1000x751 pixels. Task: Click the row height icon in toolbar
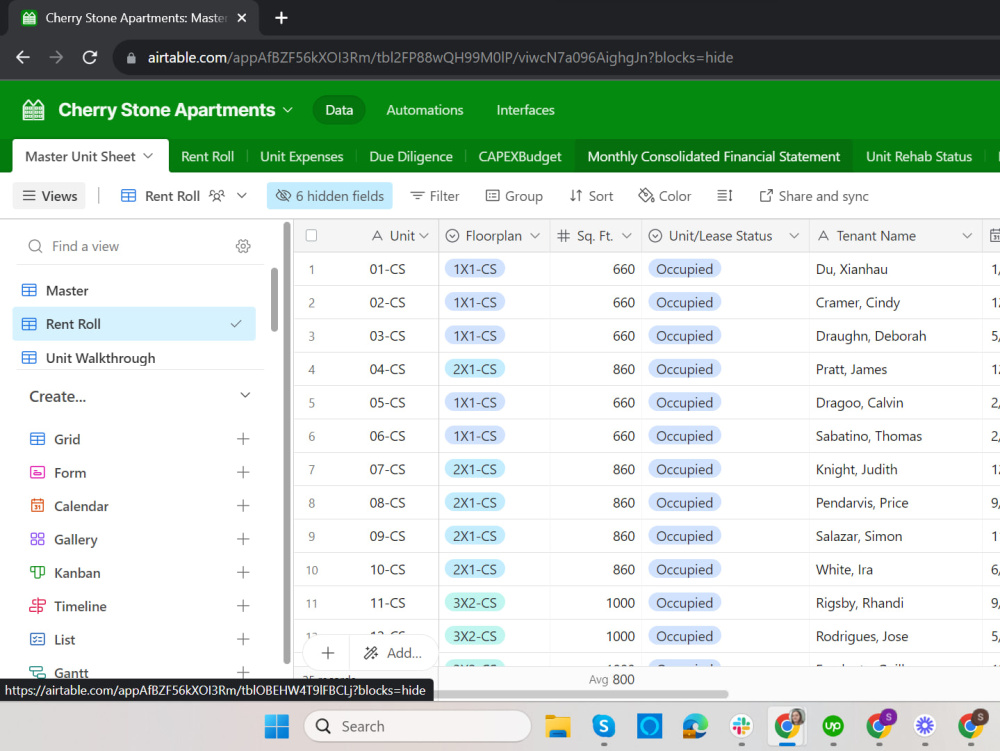pyautogui.click(x=724, y=196)
